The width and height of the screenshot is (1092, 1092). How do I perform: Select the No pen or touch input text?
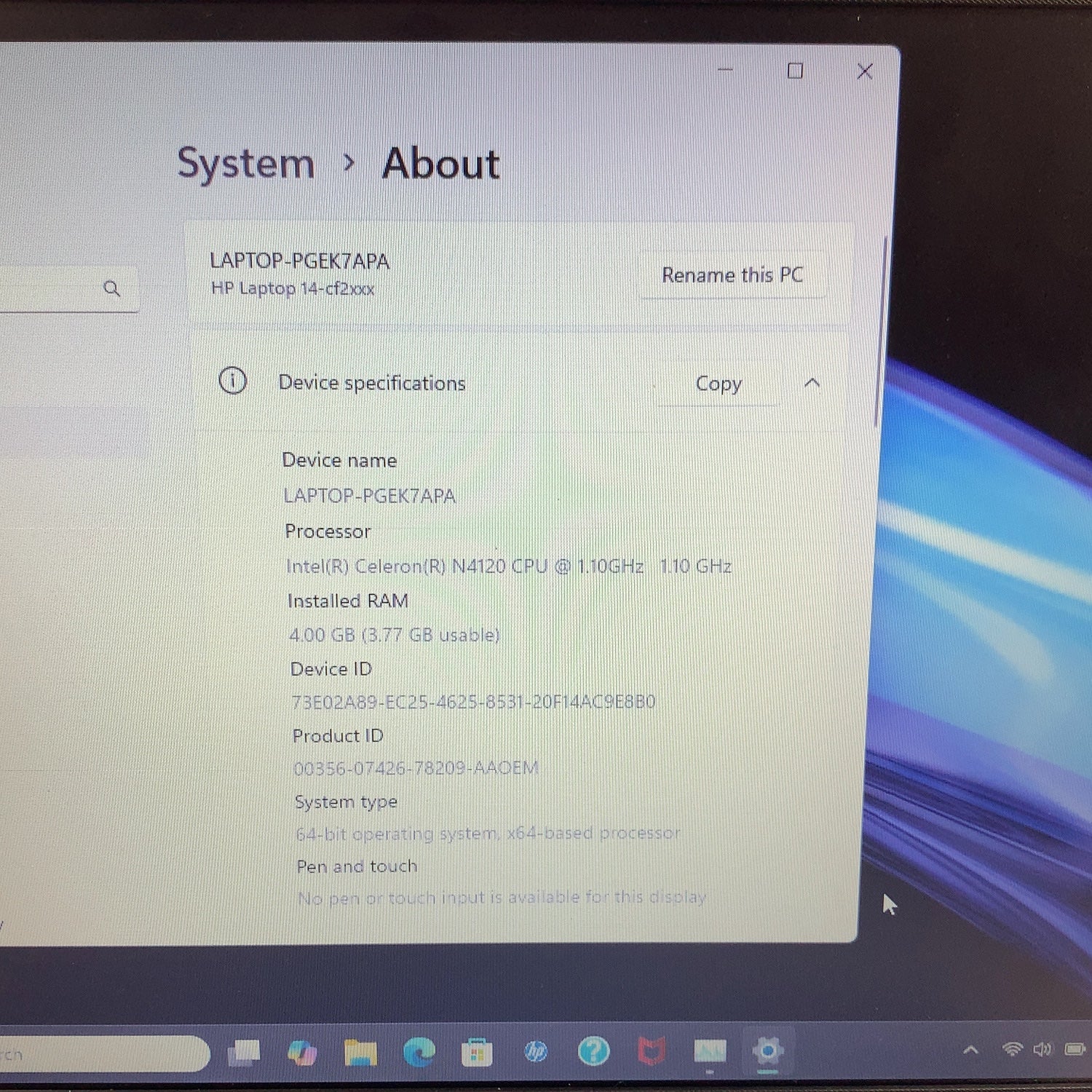(502, 898)
